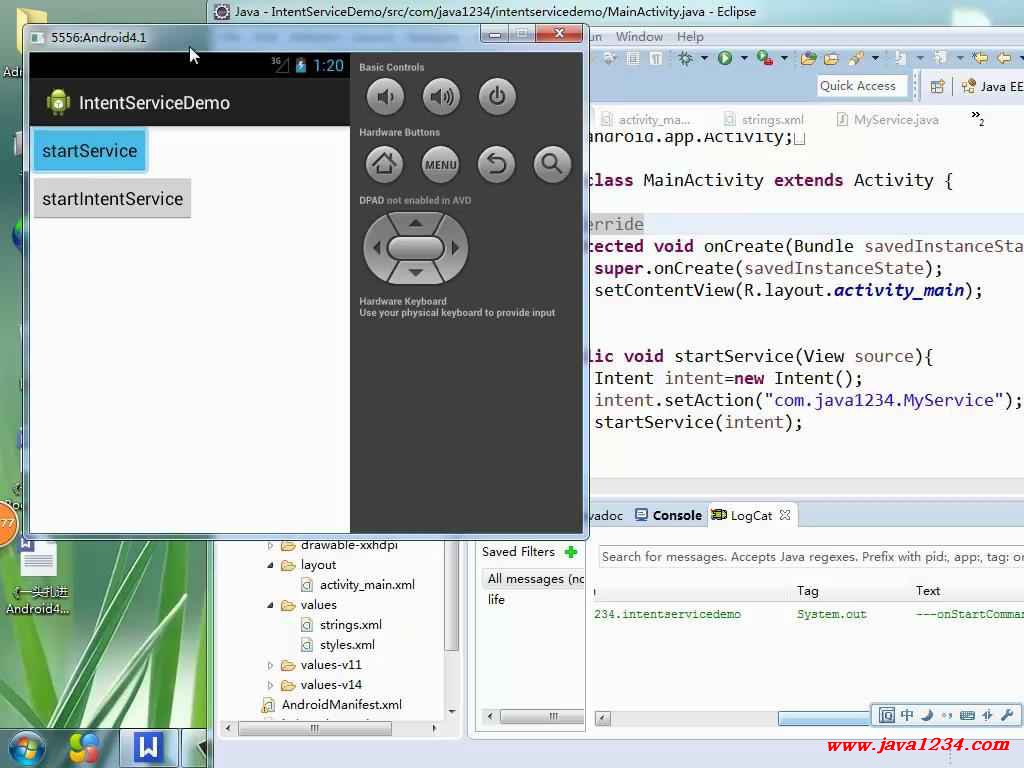The width and height of the screenshot is (1024, 768).
Task: Tap the emulator MENU hardware button
Action: [441, 164]
